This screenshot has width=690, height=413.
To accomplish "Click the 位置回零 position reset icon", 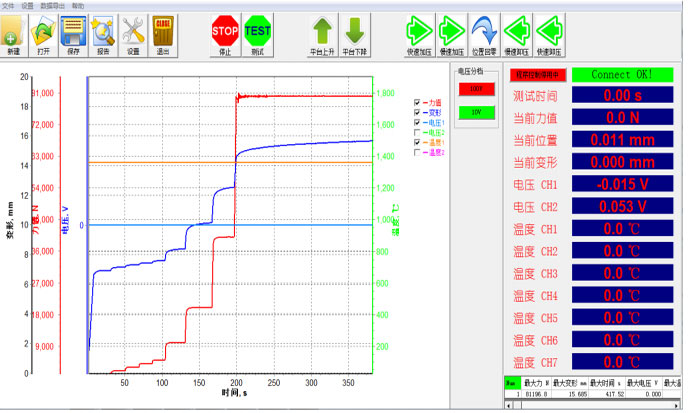I will (485, 34).
